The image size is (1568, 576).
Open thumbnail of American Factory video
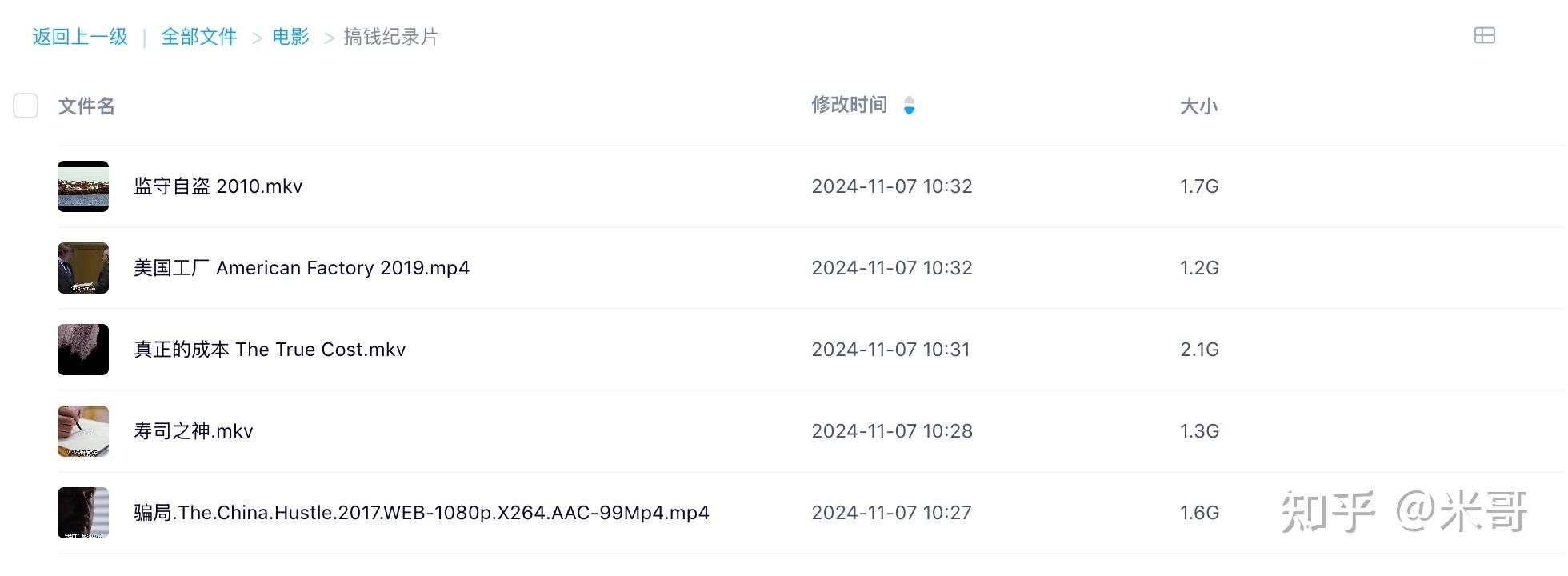pyautogui.click(x=83, y=268)
